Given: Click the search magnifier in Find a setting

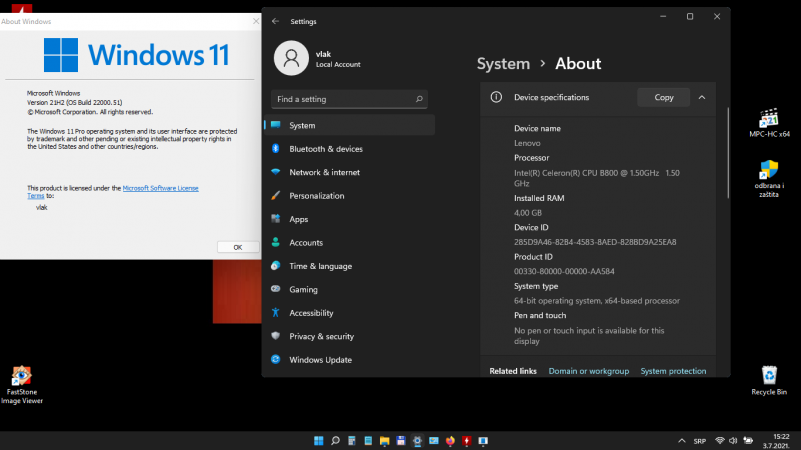Looking at the screenshot, I should coord(419,99).
